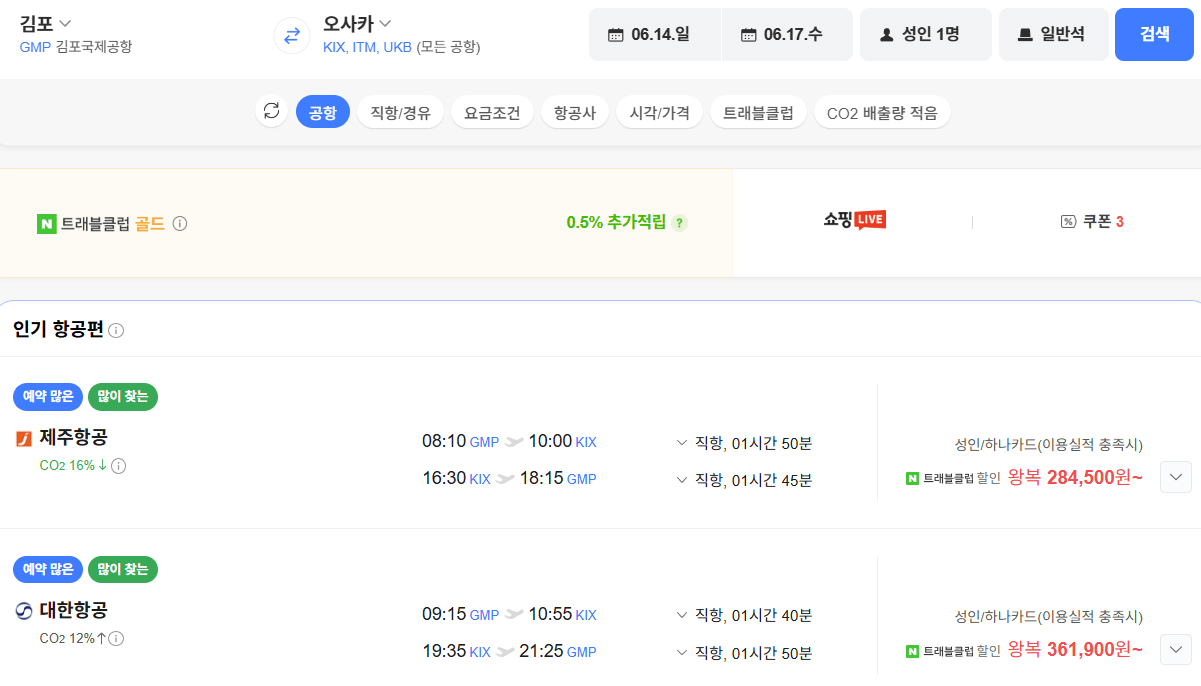Image resolution: width=1201 pixels, height=686 pixels.
Task: Click the swap departure and arrival airports icon
Action: pyautogui.click(x=290, y=34)
